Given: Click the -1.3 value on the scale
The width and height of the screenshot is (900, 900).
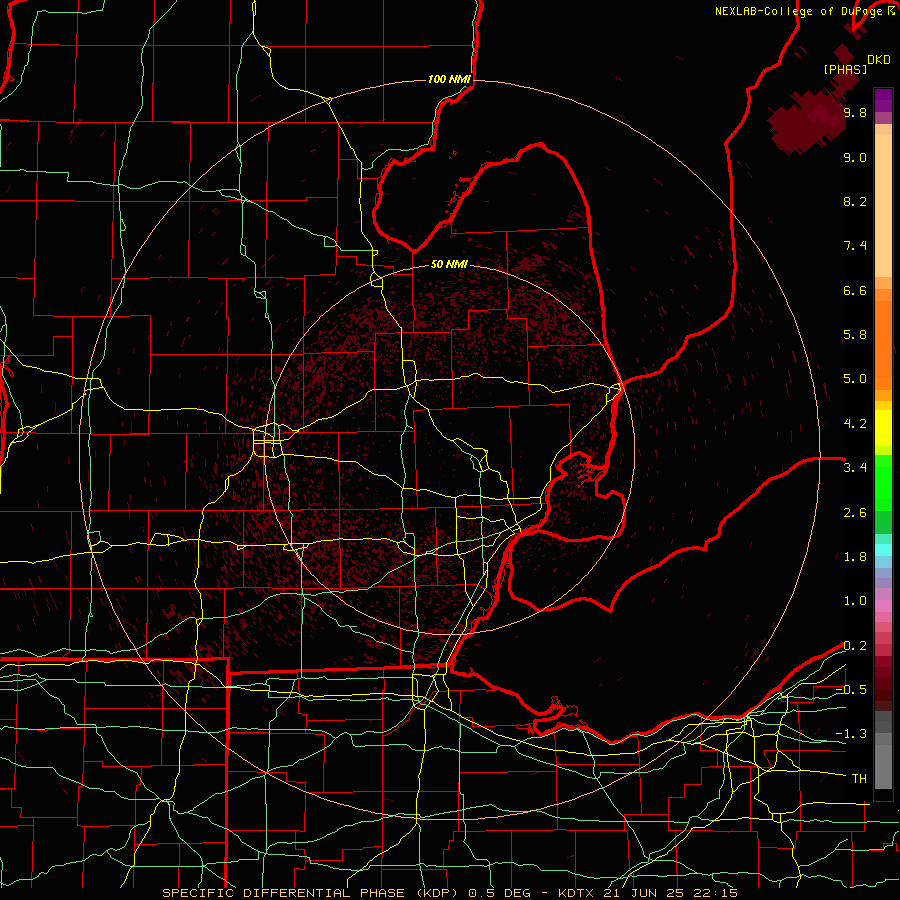Looking at the screenshot, I should click(x=851, y=734).
